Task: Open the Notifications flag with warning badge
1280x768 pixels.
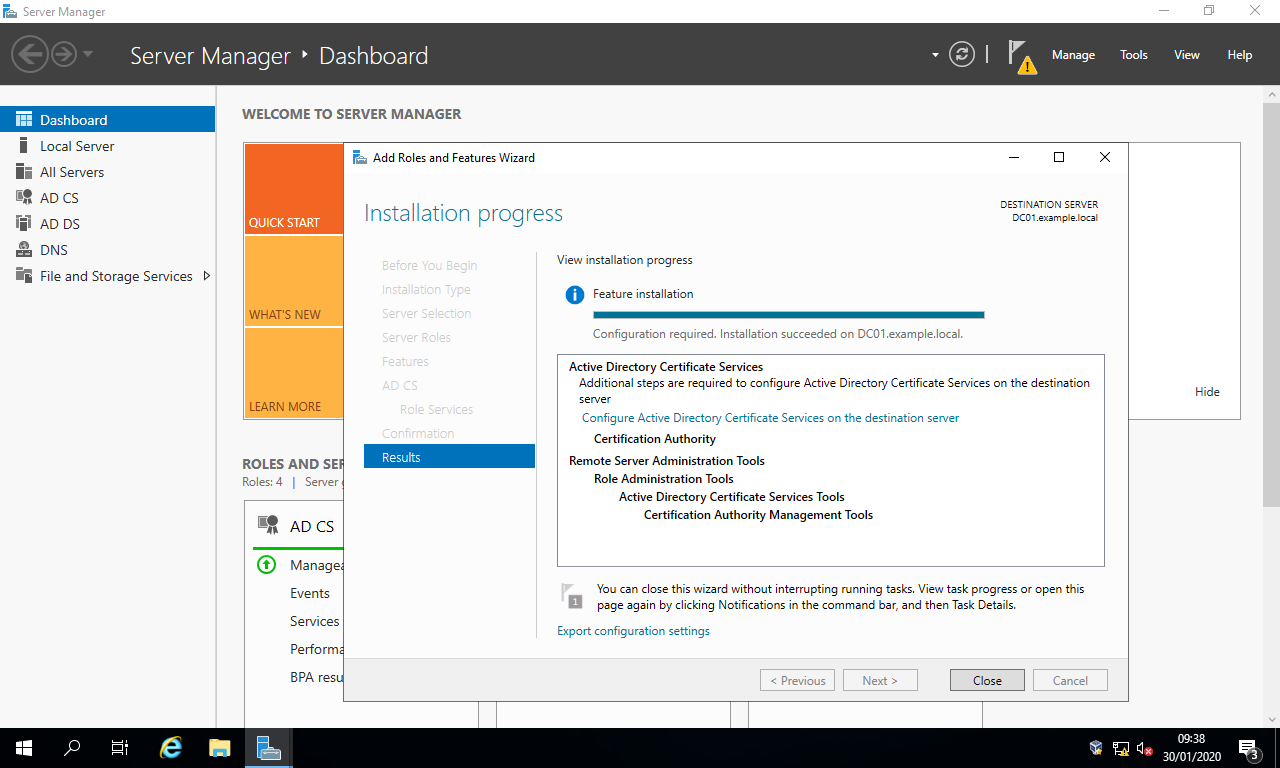Action: tap(1021, 55)
